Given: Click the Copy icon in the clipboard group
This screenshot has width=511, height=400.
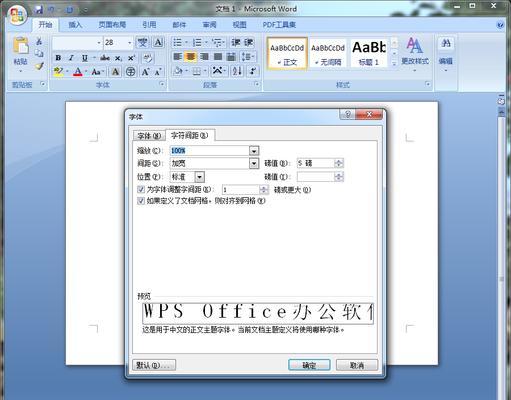Looking at the screenshot, I should (39, 53).
